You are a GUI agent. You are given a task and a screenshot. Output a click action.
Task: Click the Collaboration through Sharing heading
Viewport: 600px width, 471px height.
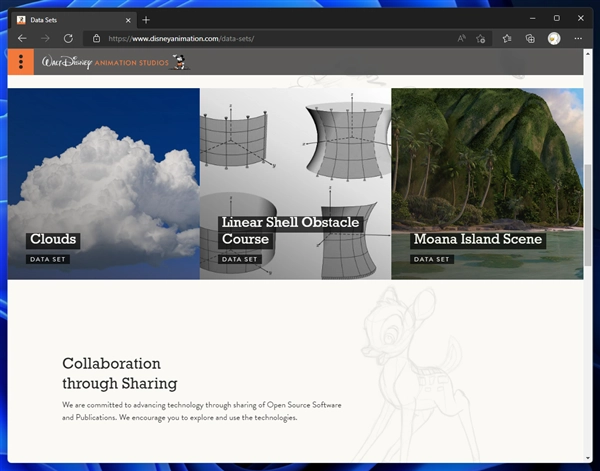tap(120, 373)
